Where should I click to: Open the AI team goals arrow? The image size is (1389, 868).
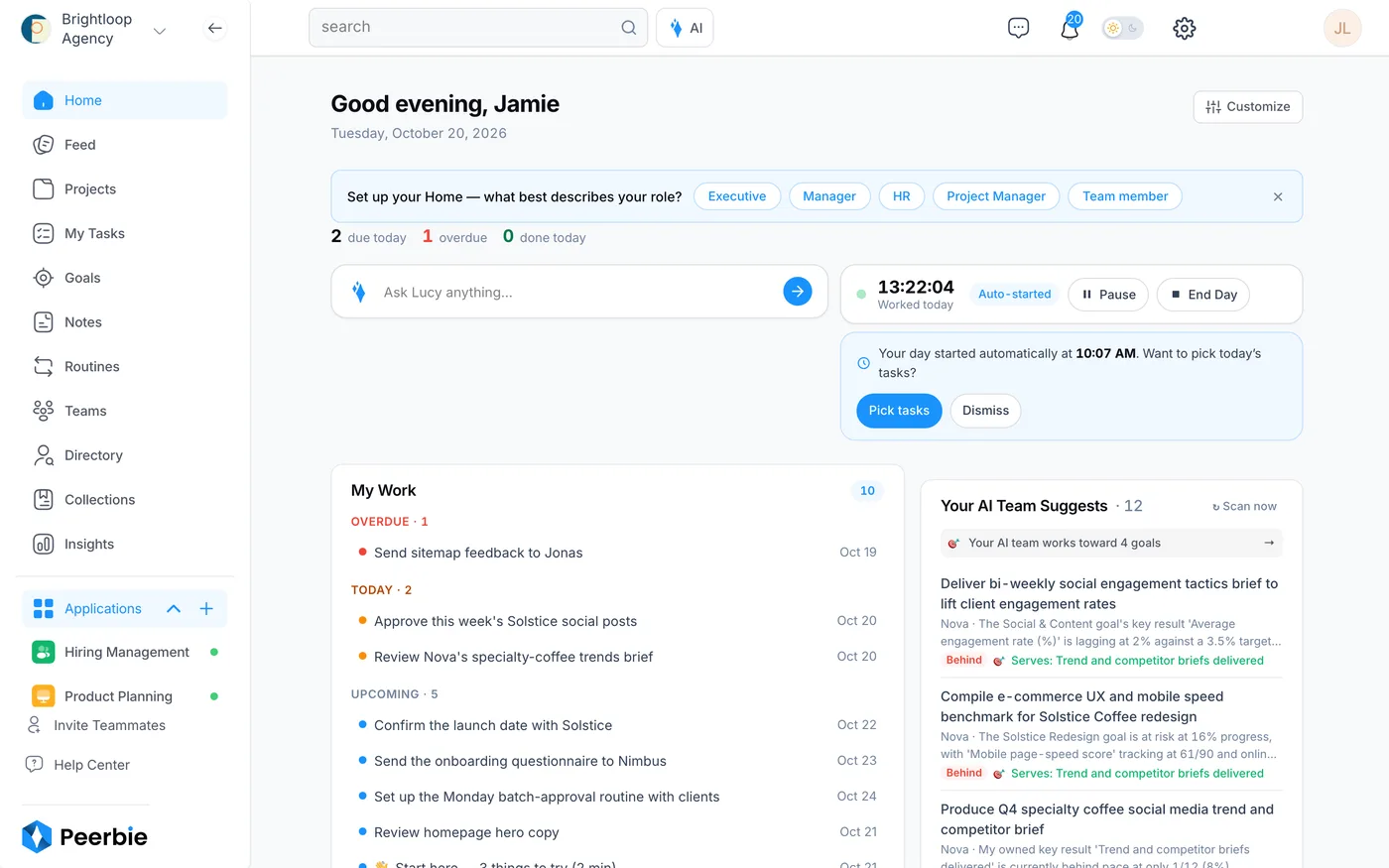point(1269,543)
